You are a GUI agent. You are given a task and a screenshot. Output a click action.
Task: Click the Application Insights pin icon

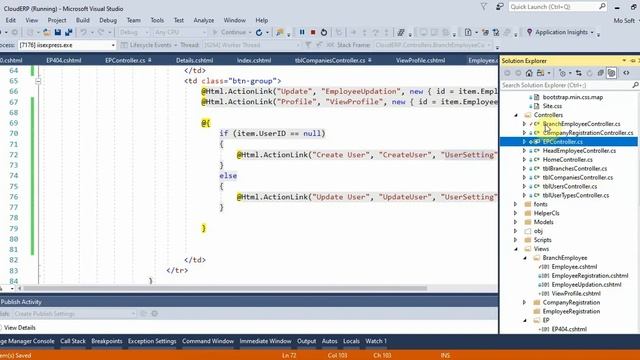coord(529,32)
